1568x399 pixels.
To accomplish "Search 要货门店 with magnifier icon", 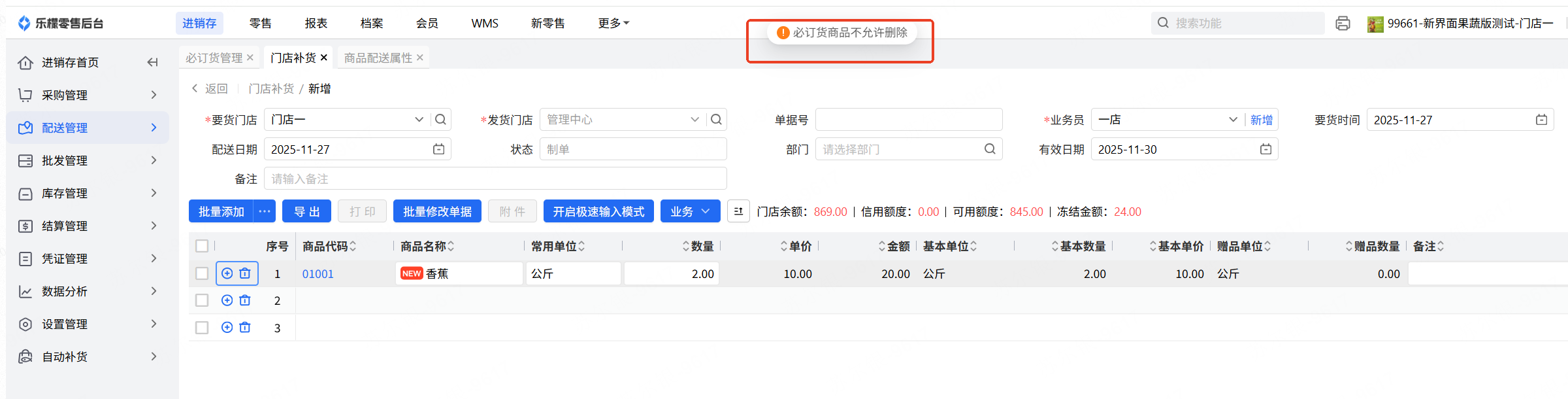I will 441,120.
